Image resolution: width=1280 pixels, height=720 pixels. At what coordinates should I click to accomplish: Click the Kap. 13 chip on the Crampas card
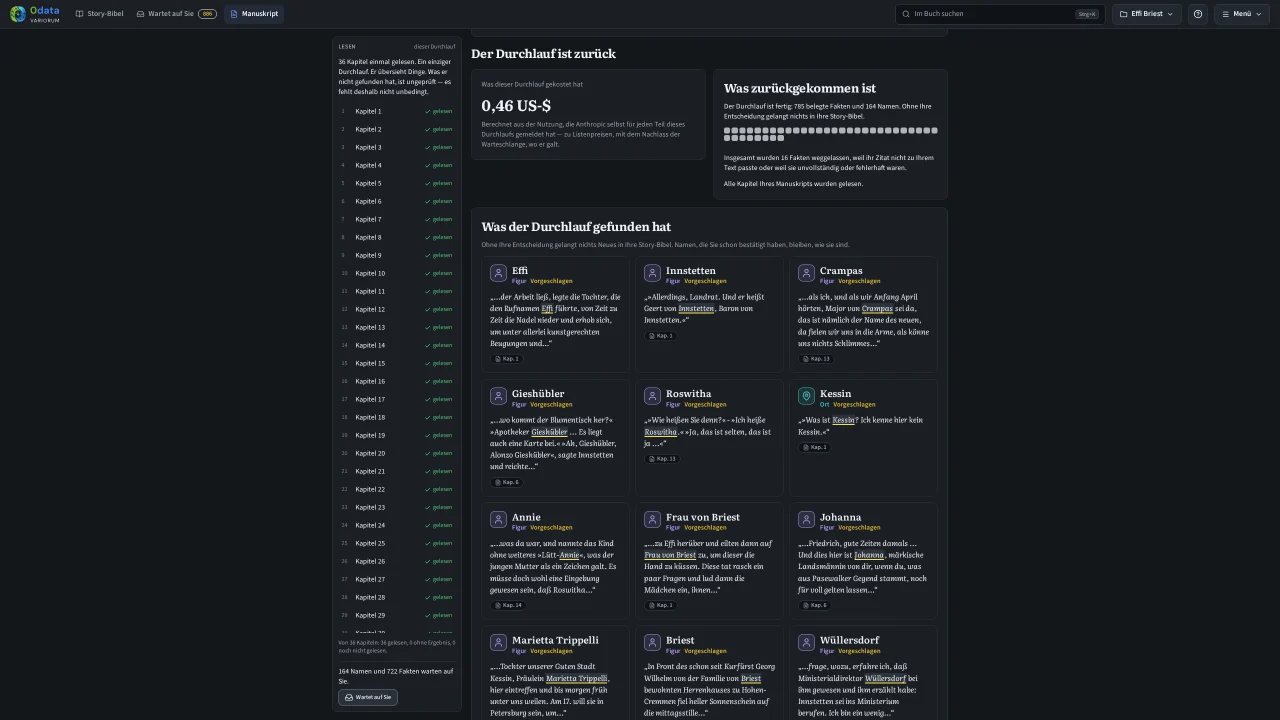click(x=815, y=359)
